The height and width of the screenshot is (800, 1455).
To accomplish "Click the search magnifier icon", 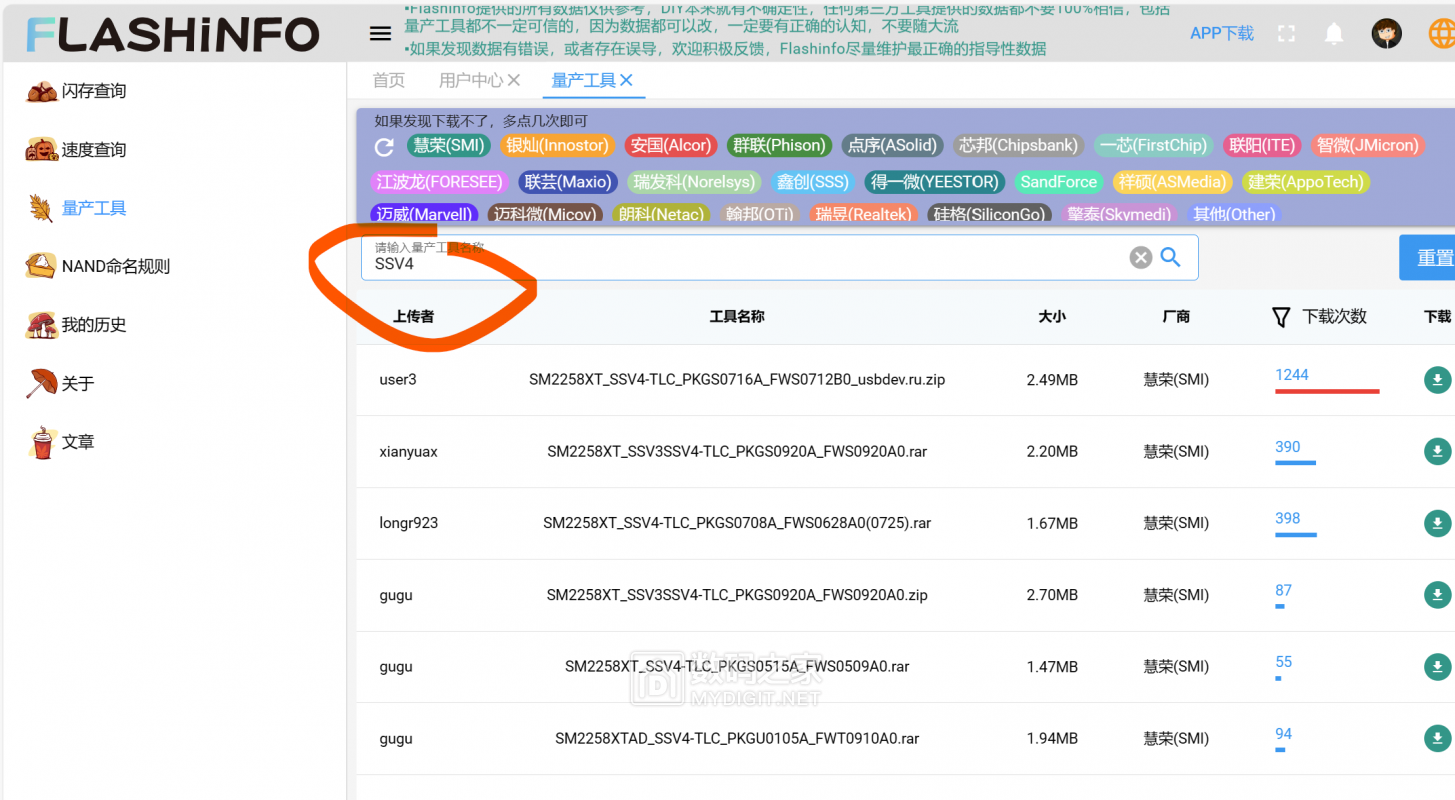I will (1171, 258).
